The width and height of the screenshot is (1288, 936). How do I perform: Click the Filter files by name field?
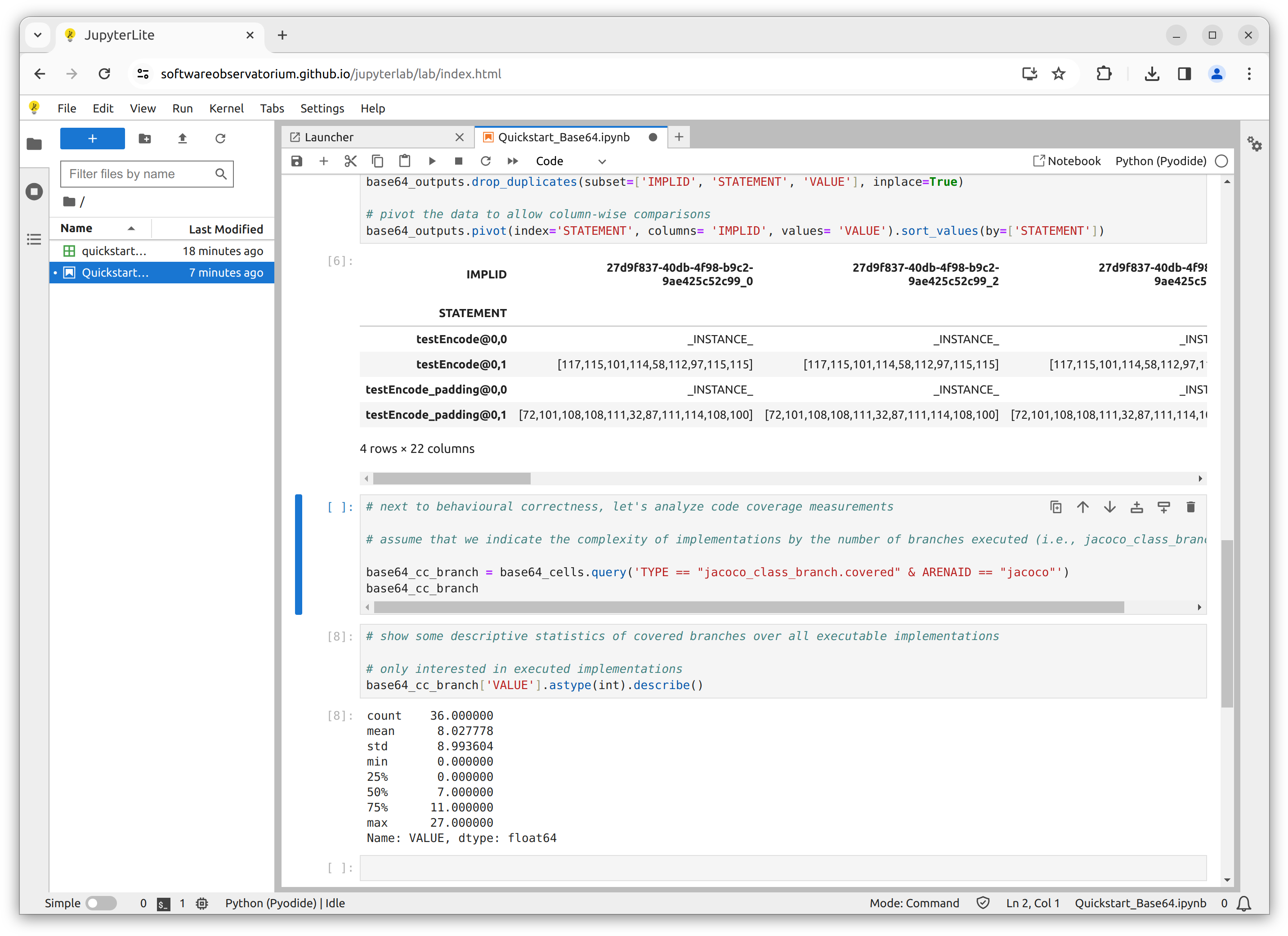coord(139,174)
